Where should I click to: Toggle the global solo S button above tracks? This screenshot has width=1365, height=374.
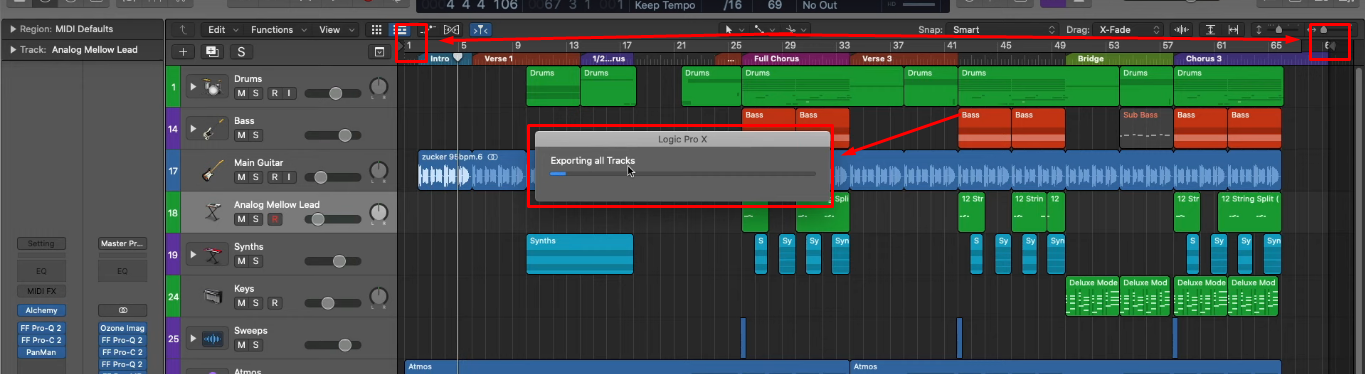[241, 52]
